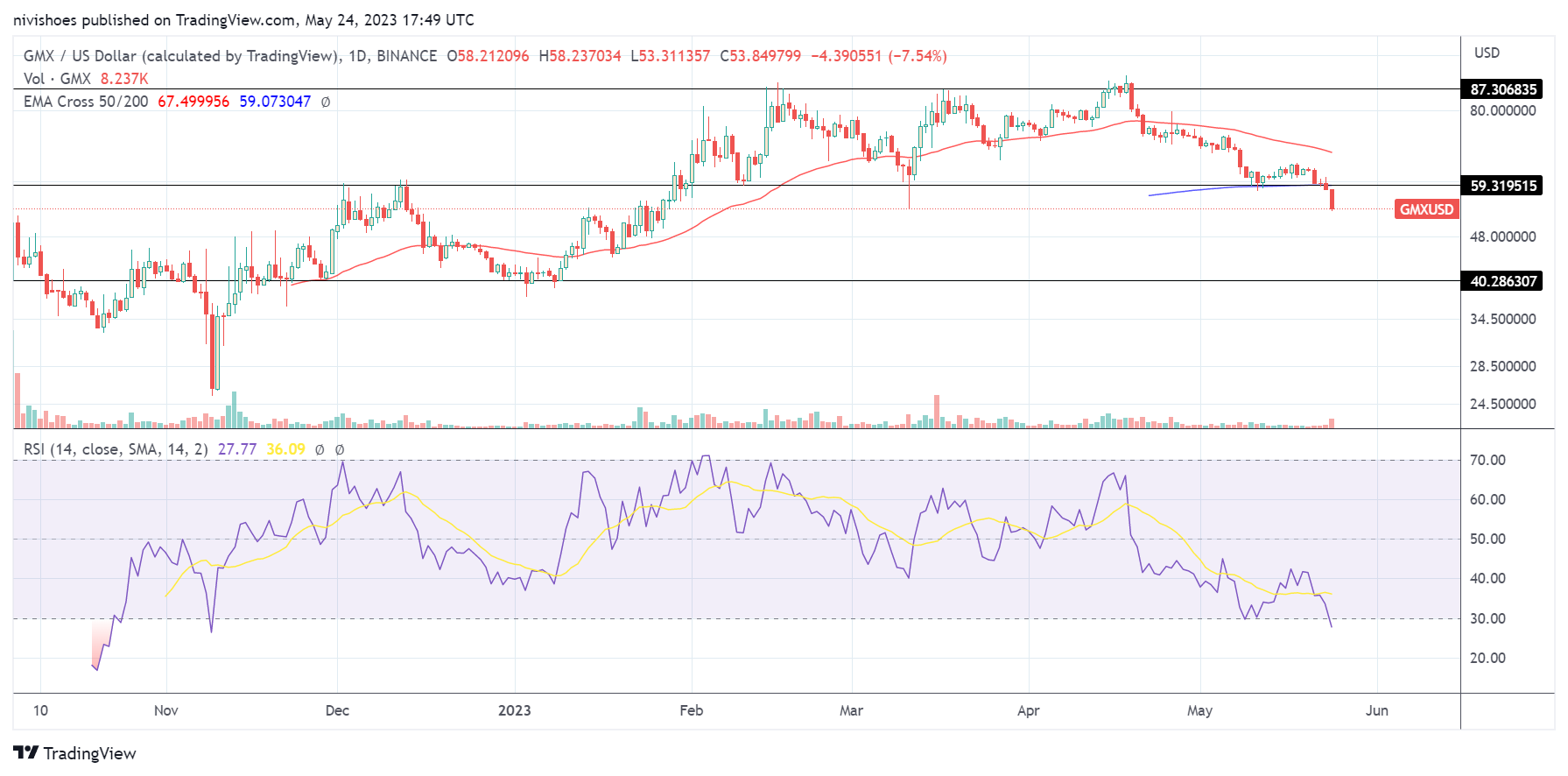Open the nivishoes published on TradingView.com header

(x=243, y=19)
